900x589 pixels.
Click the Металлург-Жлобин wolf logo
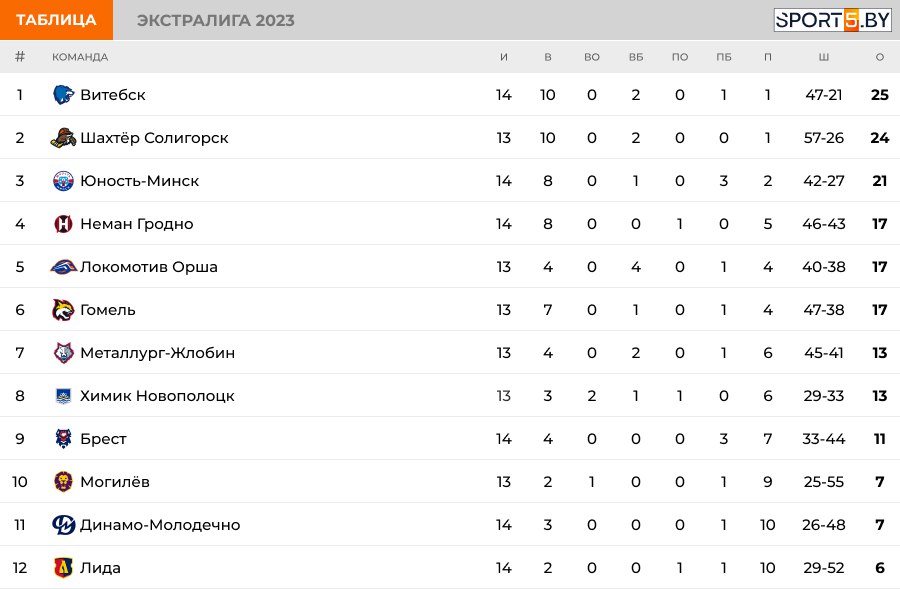pos(63,352)
